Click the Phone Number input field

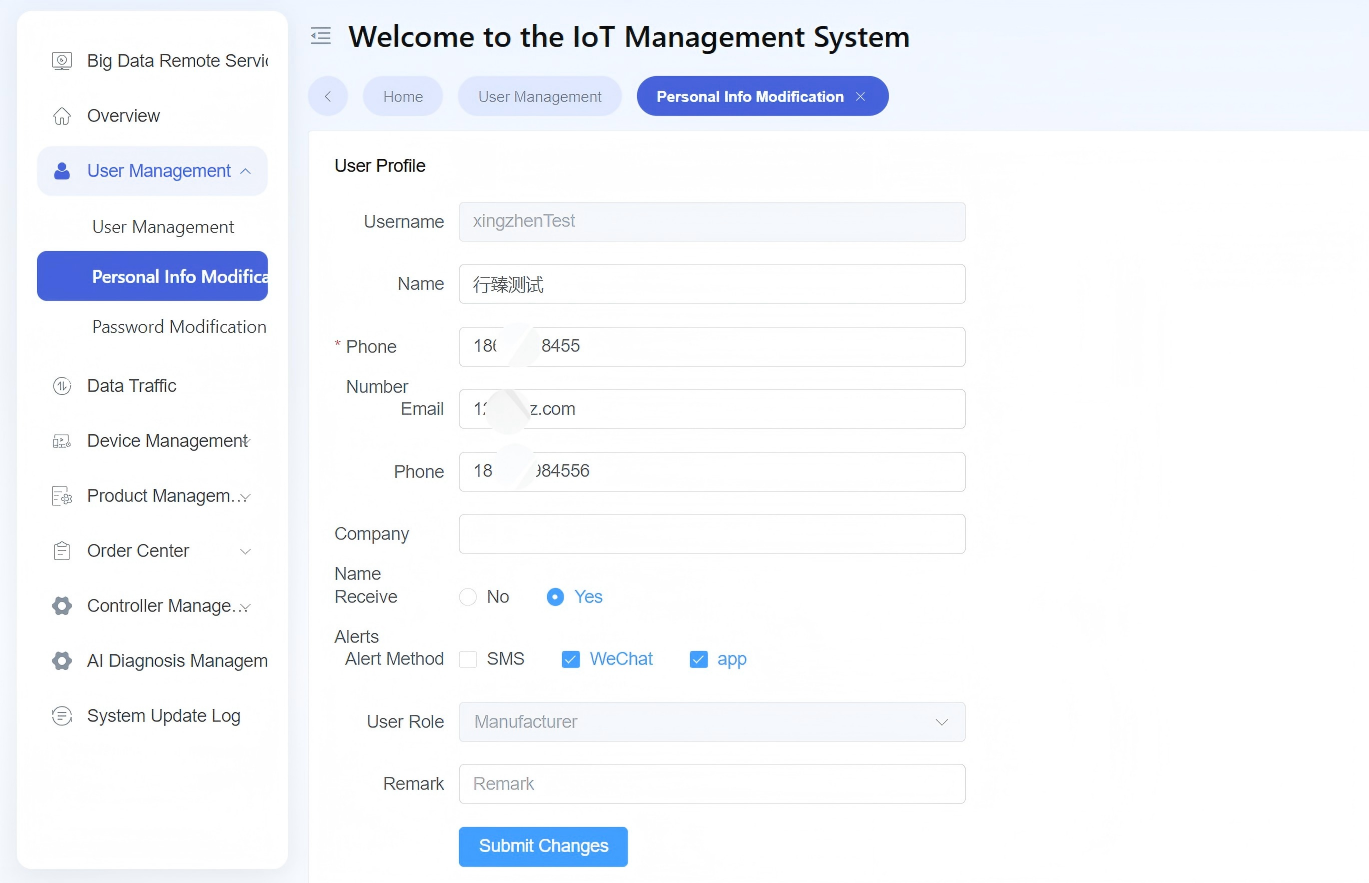pos(712,347)
